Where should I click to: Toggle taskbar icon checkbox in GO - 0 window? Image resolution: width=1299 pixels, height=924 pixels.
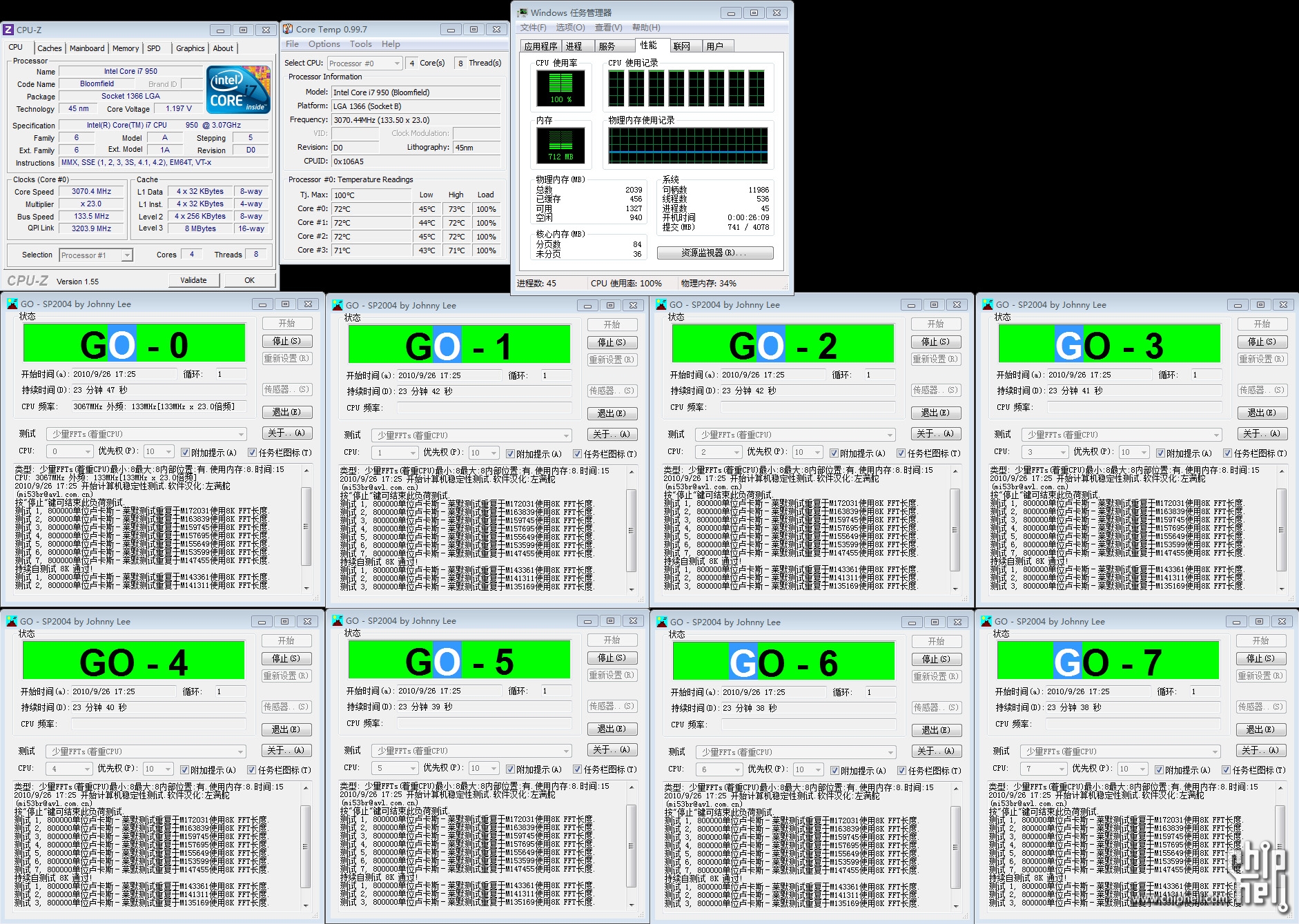click(252, 453)
